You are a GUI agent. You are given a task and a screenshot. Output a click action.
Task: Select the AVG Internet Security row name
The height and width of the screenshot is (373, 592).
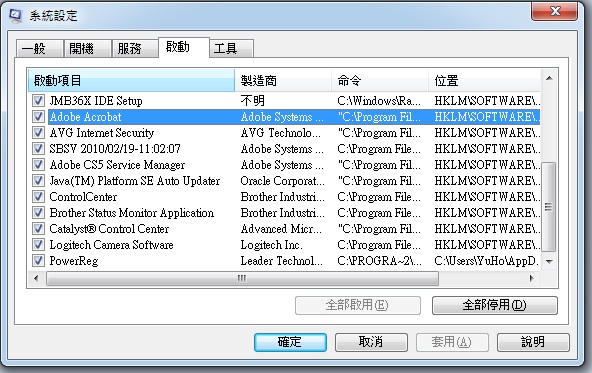102,133
